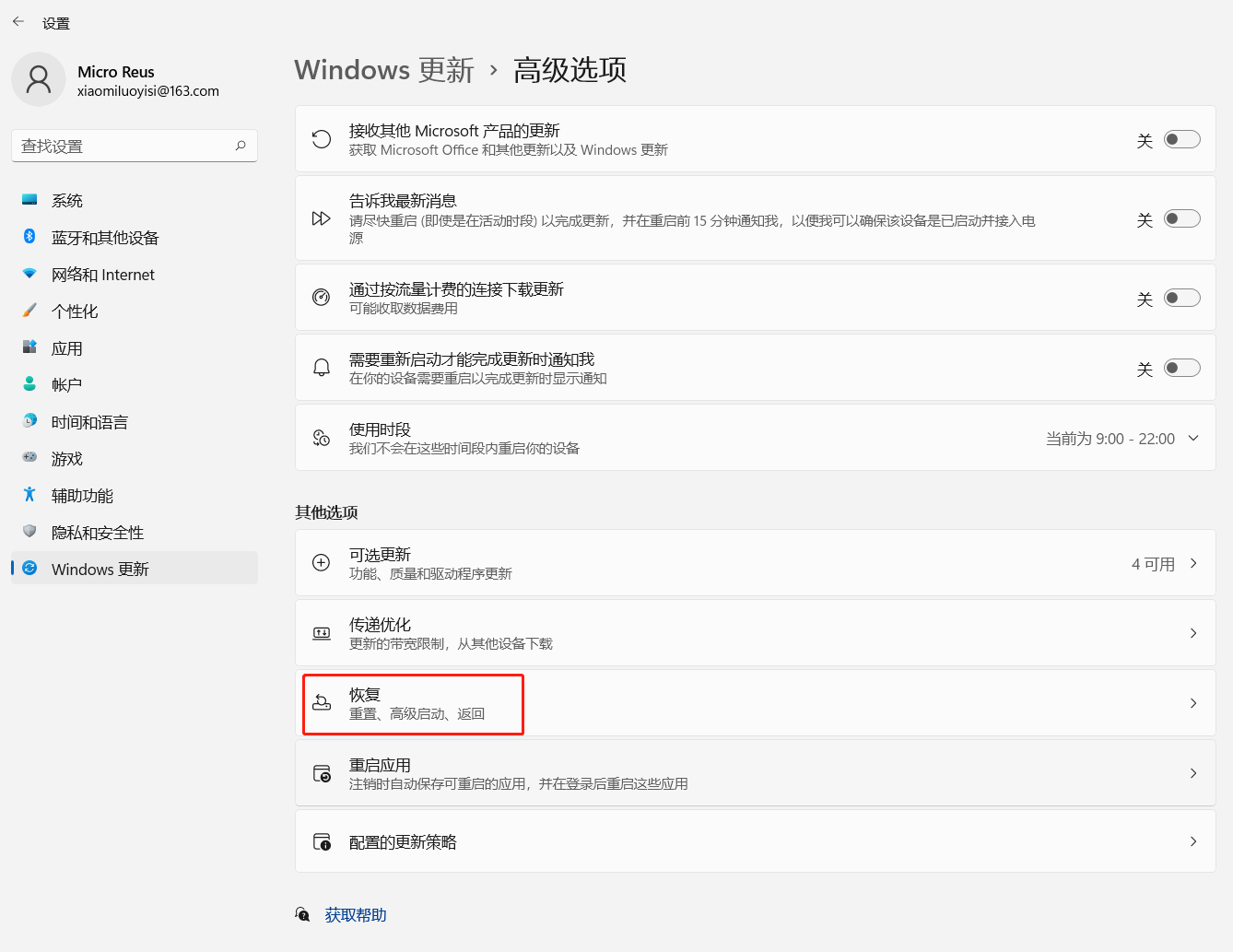The width and height of the screenshot is (1233, 952).
Task: Go to 个性化 settings category
Action: coord(135,311)
